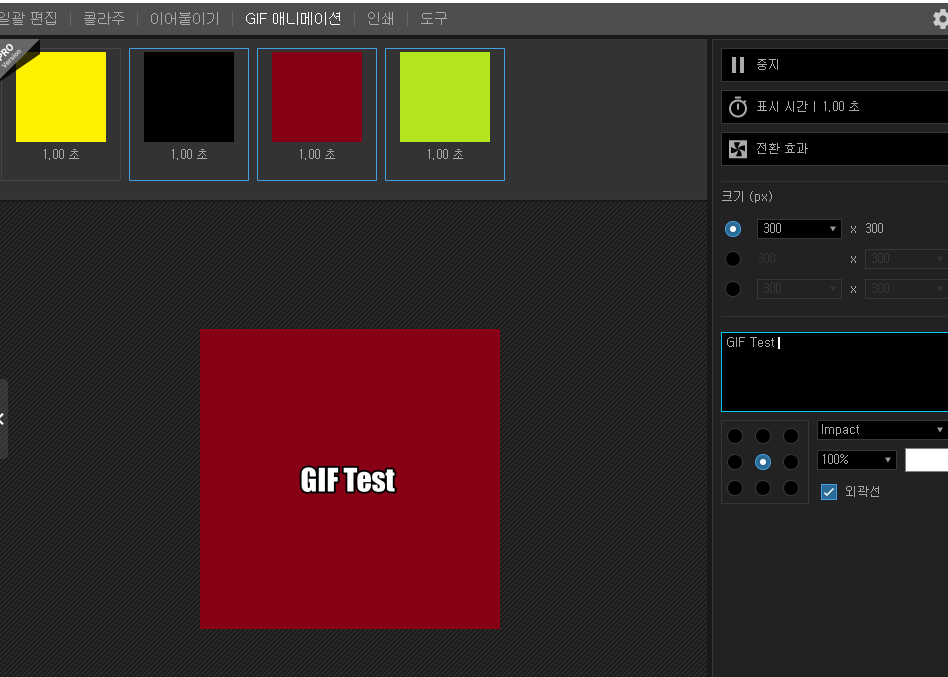Image resolution: width=948 pixels, height=677 pixels.
Task: Select the yellow frame thumbnail
Action: click(x=61, y=97)
